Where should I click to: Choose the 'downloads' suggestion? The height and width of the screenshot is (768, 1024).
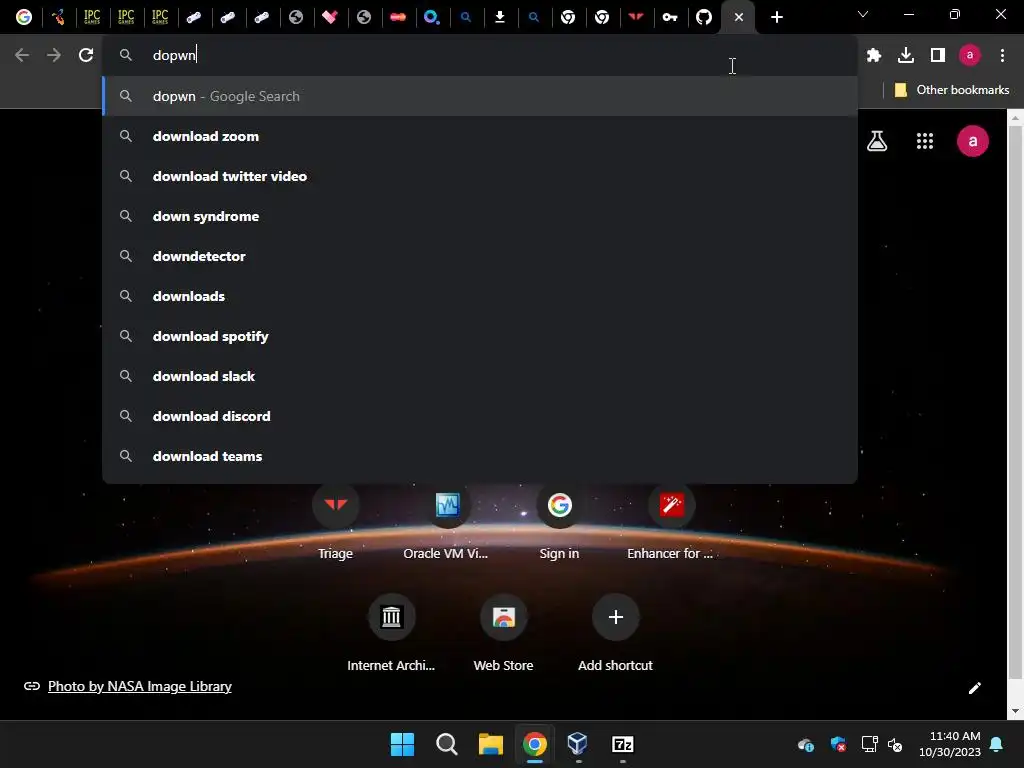coord(480,296)
